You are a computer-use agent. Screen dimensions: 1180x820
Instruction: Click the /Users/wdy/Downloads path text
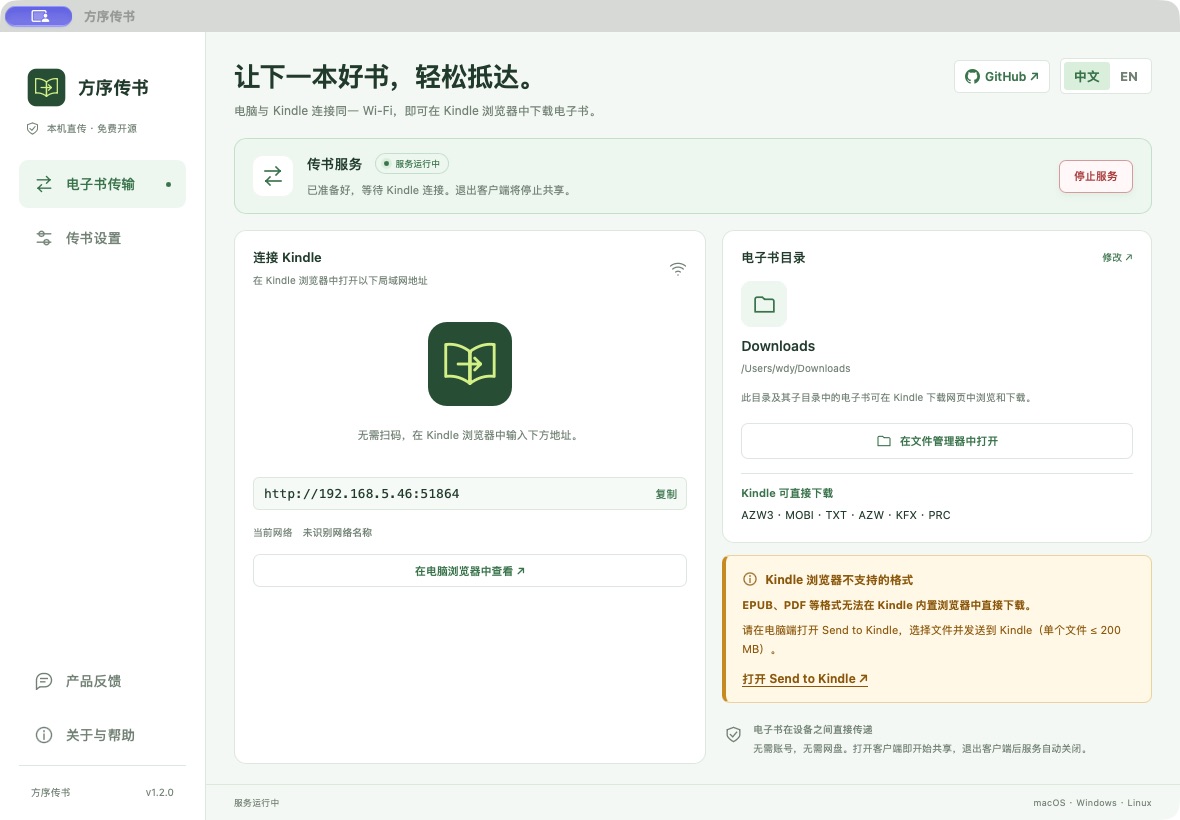(x=795, y=369)
